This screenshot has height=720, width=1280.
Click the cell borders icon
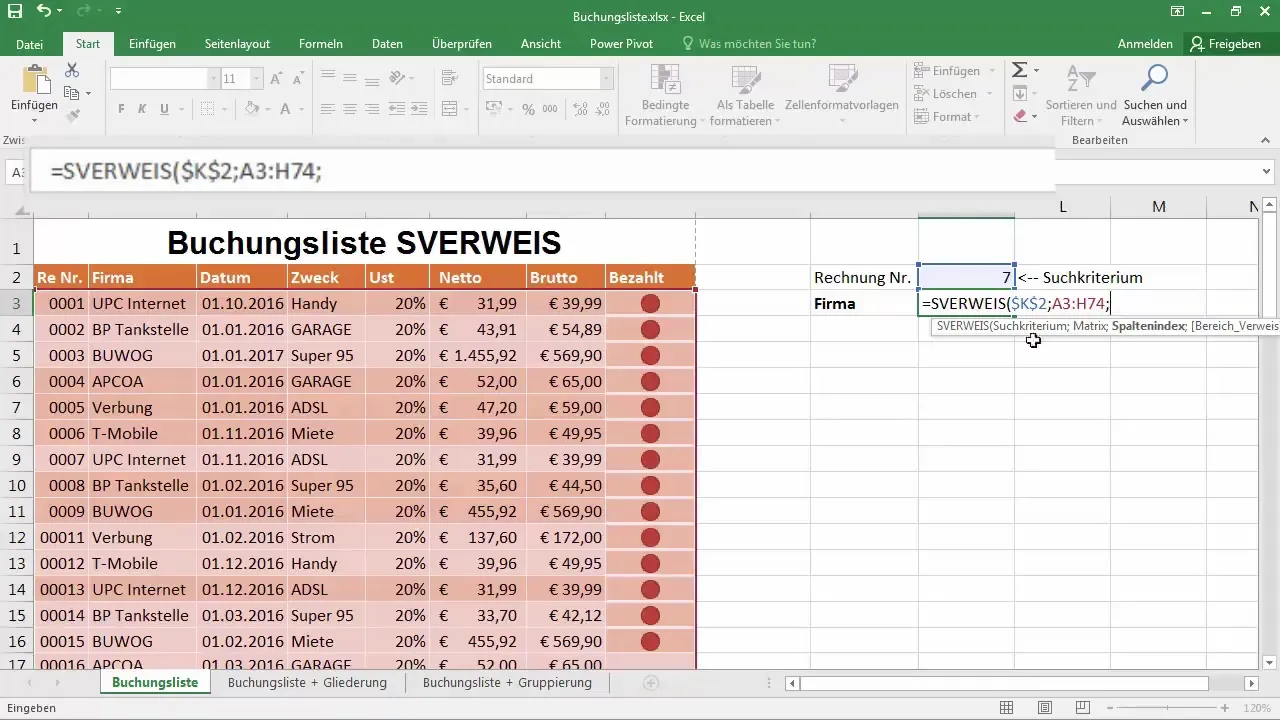point(207,109)
